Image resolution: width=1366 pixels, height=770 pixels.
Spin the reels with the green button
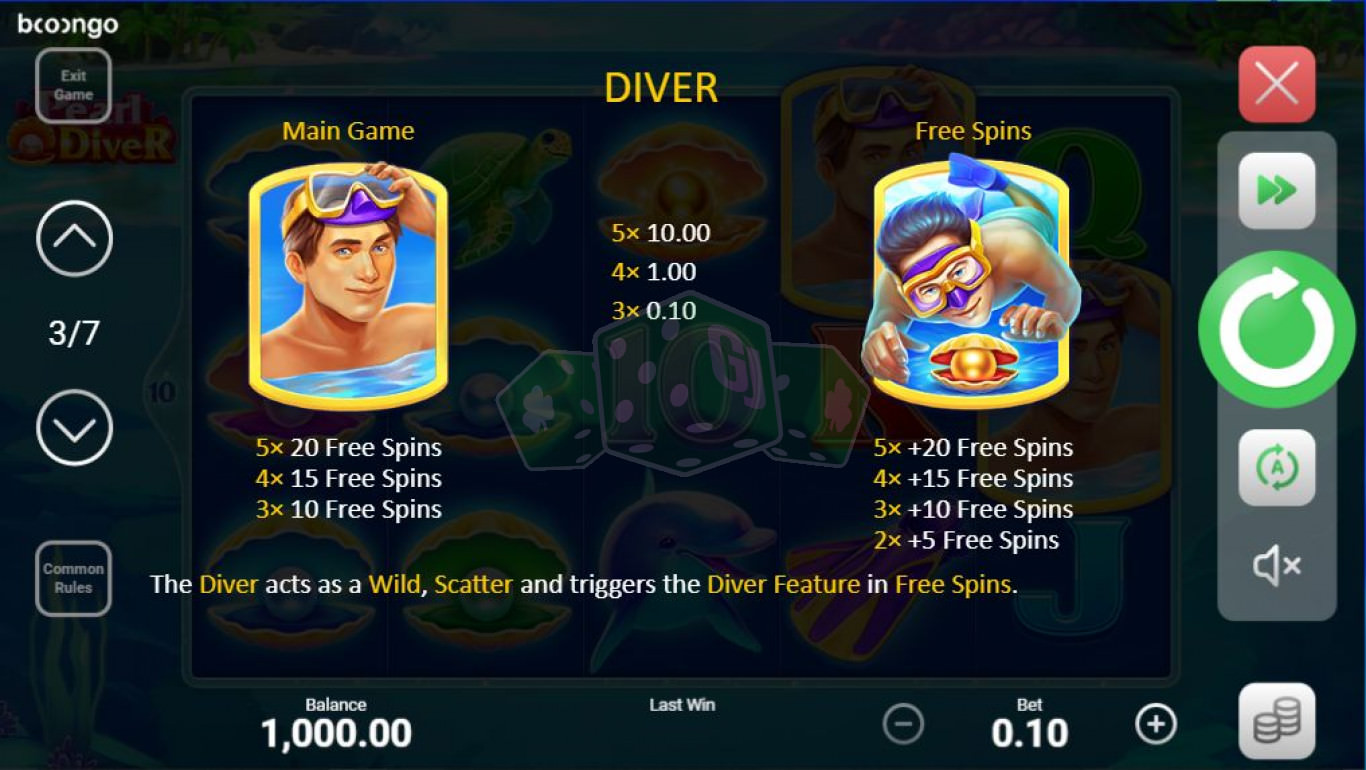click(x=1277, y=329)
